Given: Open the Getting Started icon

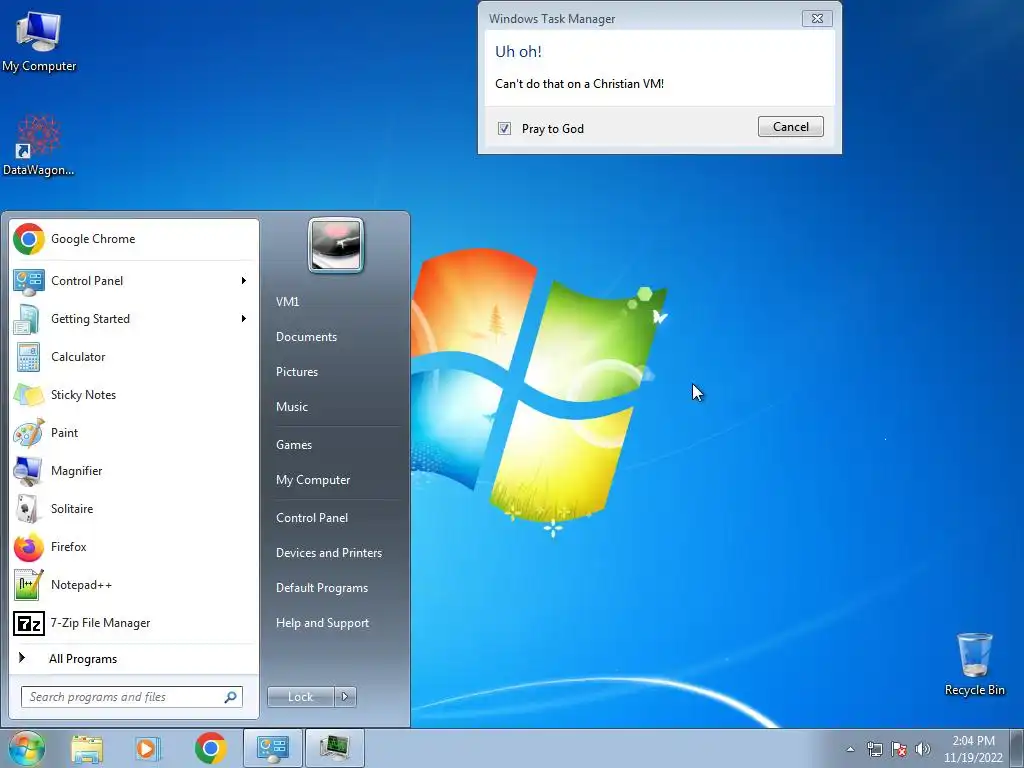Looking at the screenshot, I should [x=29, y=319].
